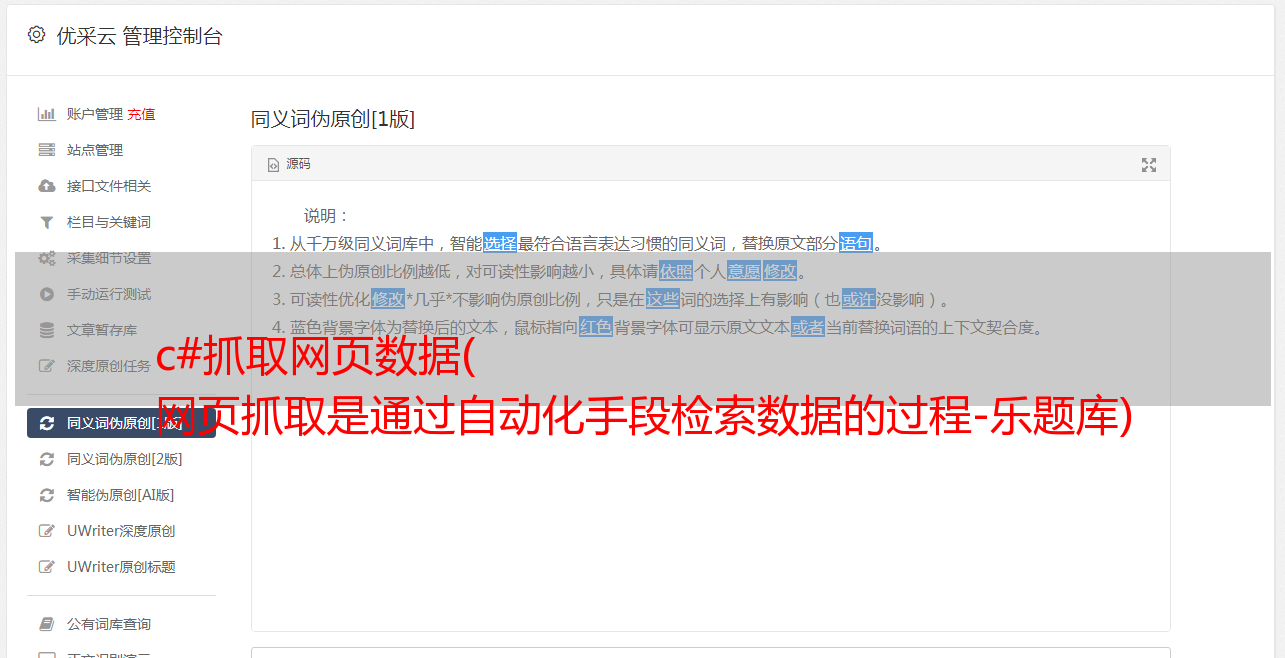Select UWriter原创标题 menu item
This screenshot has width=1285, height=658.
coord(121,567)
